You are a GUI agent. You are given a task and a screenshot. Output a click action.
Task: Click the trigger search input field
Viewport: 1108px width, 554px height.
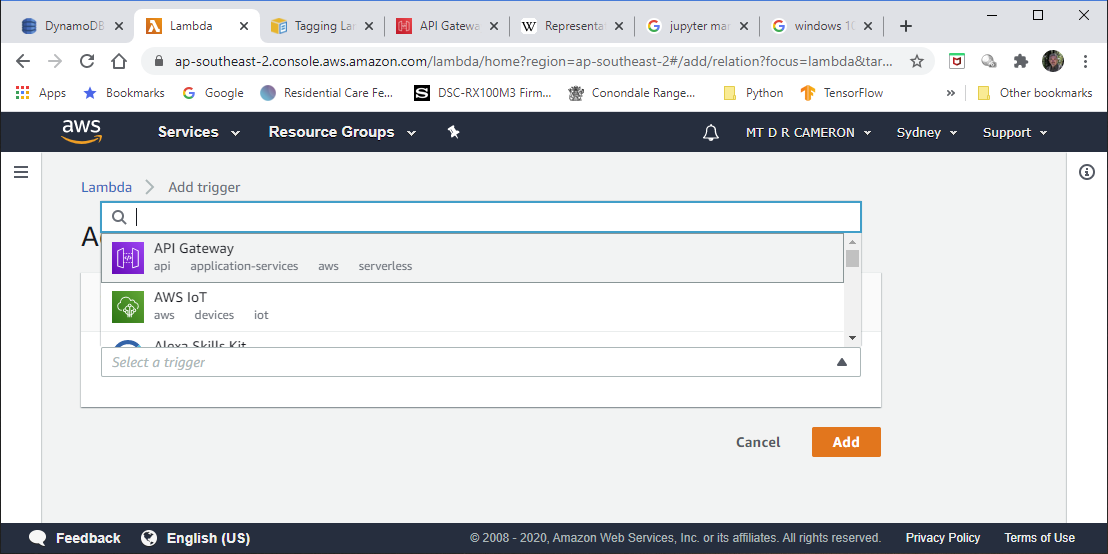point(481,217)
